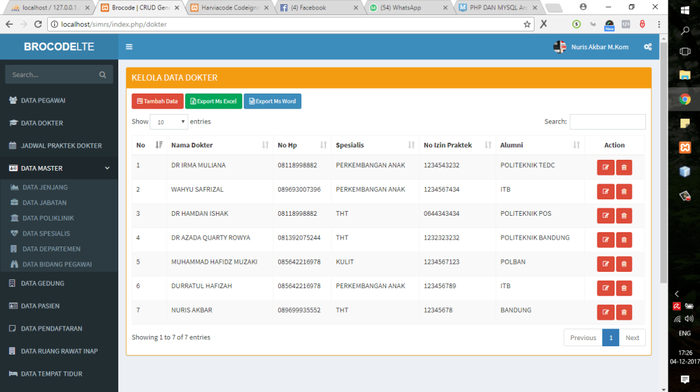700x392 pixels.
Task: Open DATA JENJANG submenu item
Action: click(59, 188)
